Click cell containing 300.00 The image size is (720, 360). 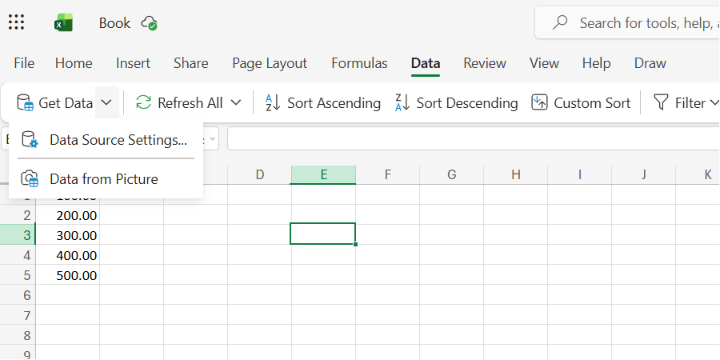(x=68, y=235)
